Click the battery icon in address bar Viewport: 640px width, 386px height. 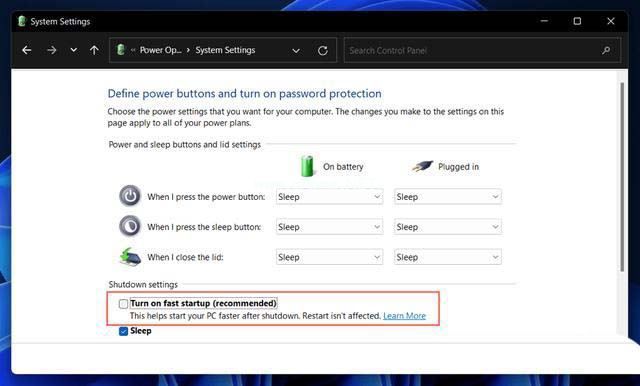click(120, 50)
